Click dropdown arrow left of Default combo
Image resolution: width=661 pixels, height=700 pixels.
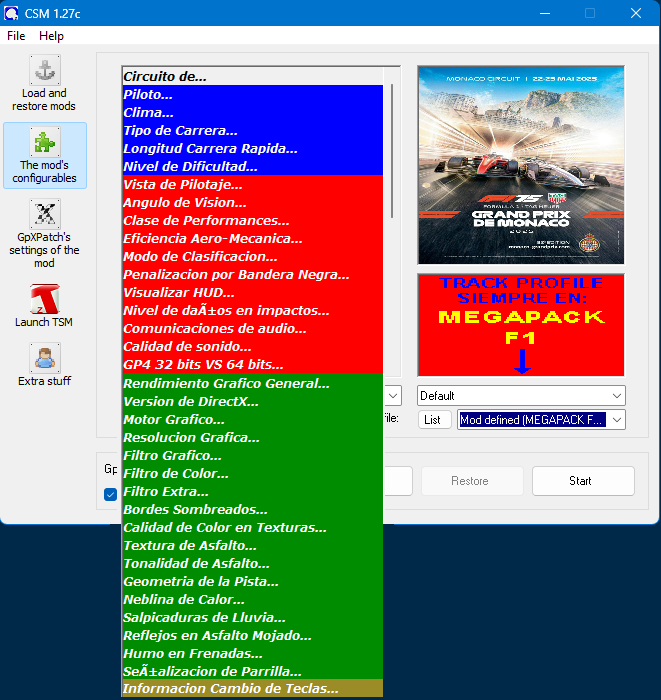pos(393,396)
